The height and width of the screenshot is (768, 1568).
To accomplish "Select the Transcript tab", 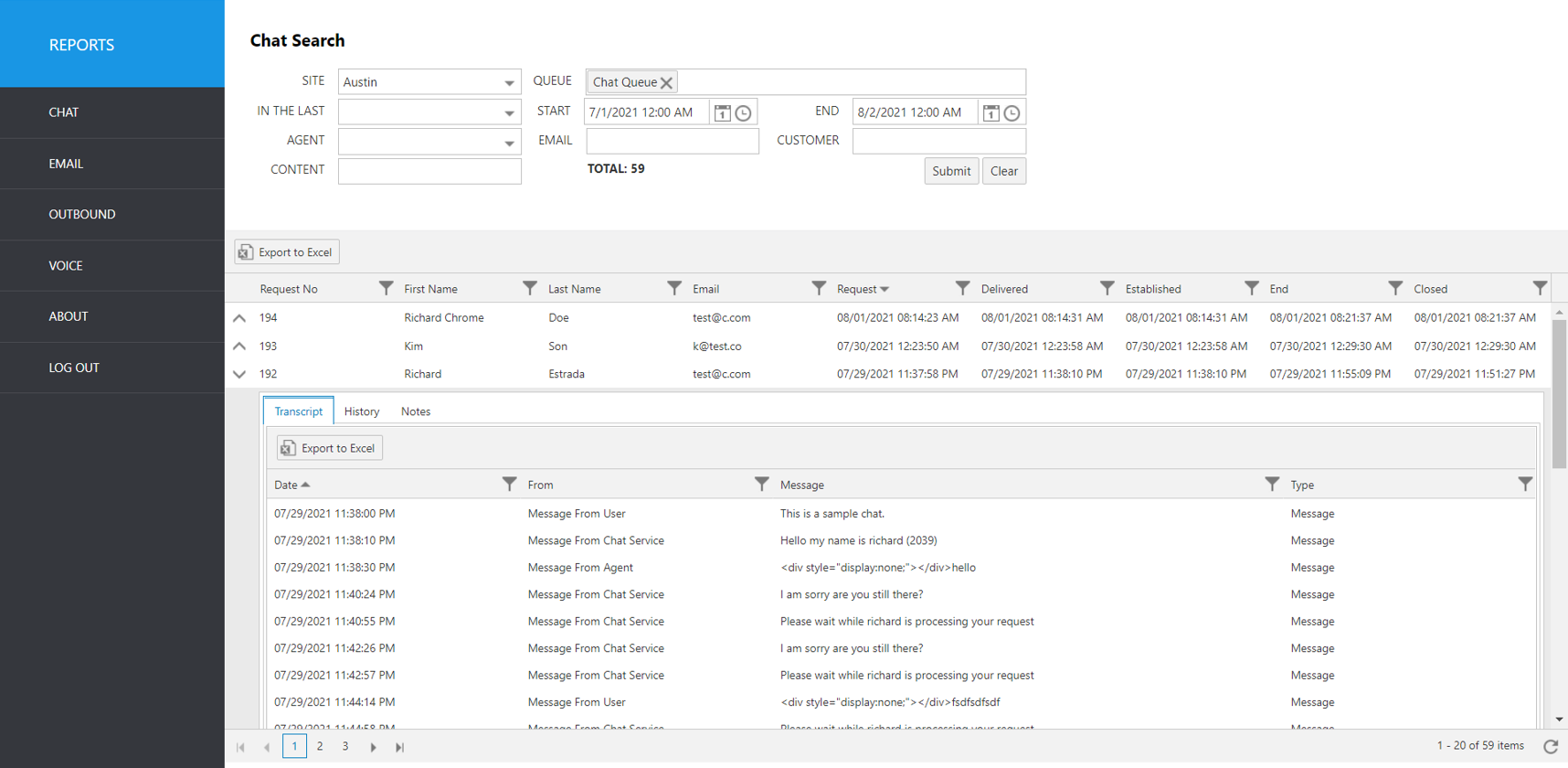I will point(299,411).
